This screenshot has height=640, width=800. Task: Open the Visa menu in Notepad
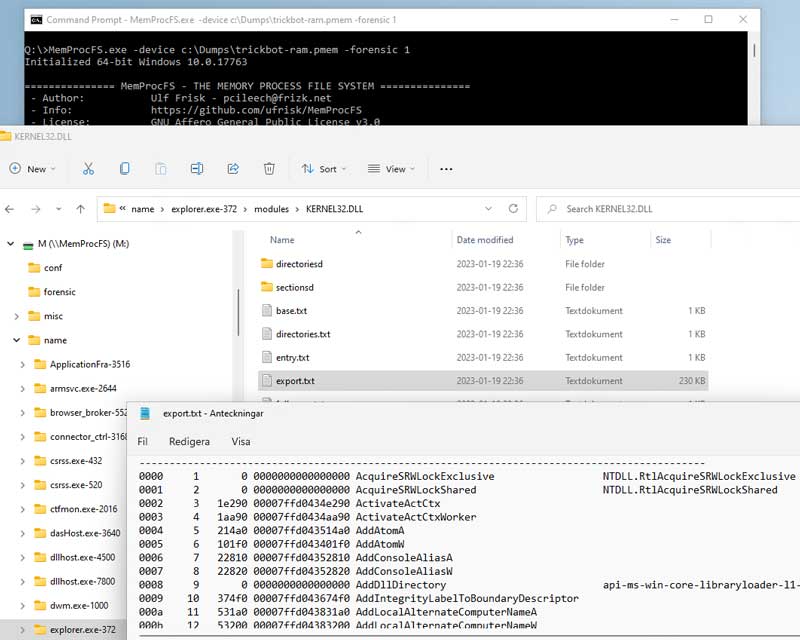tap(241, 441)
